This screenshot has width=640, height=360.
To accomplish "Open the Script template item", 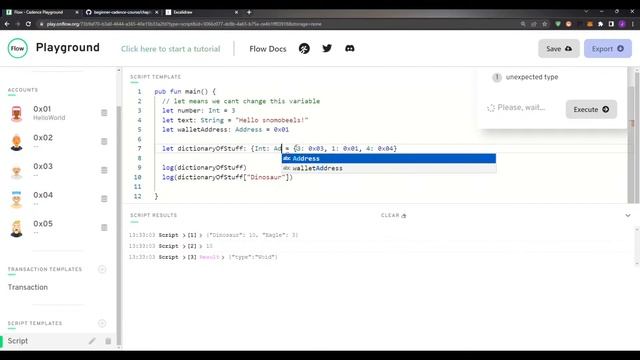I will (x=57, y=341).
